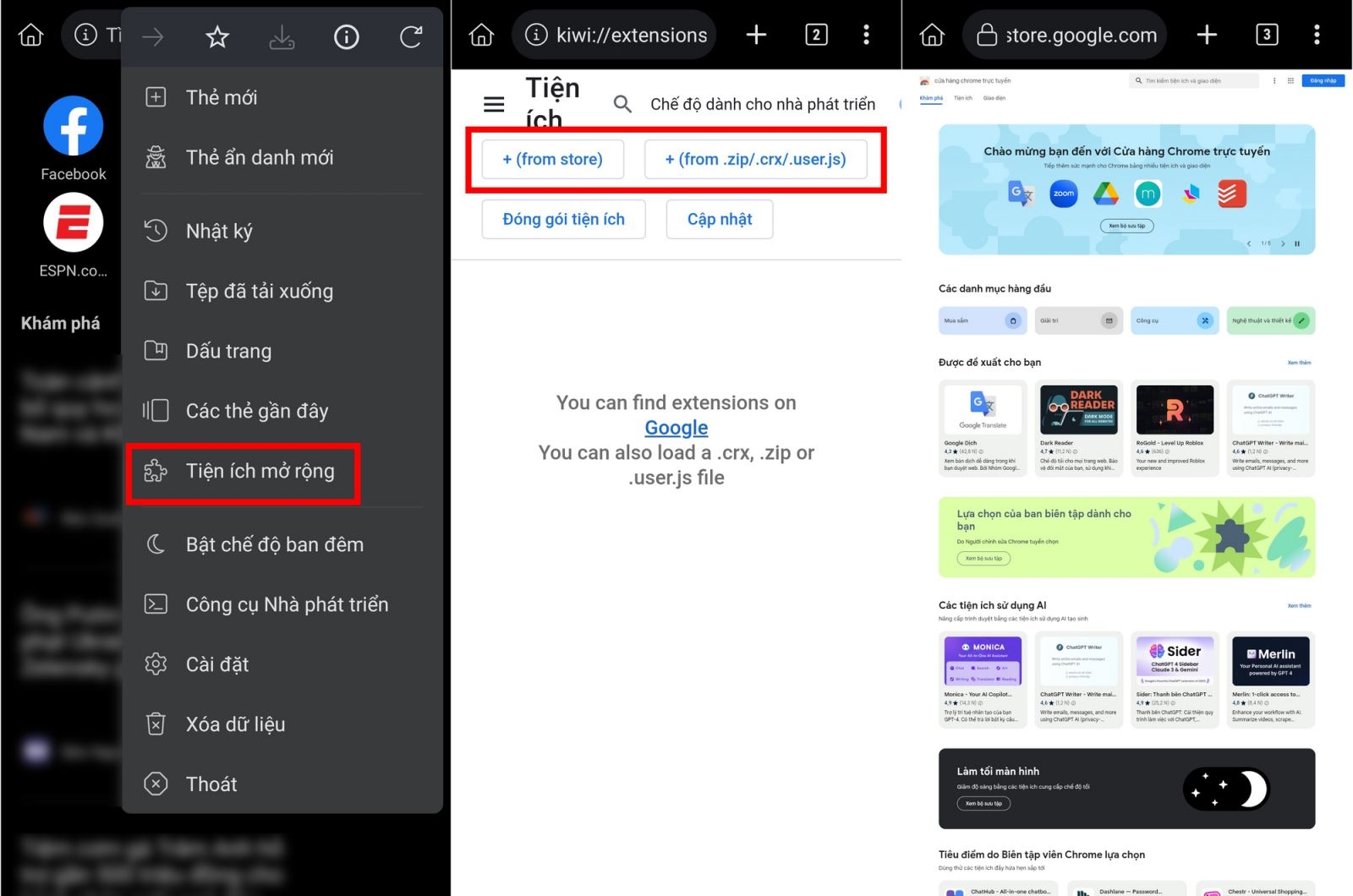Click the kiwi://extensions address bar

coord(615,35)
